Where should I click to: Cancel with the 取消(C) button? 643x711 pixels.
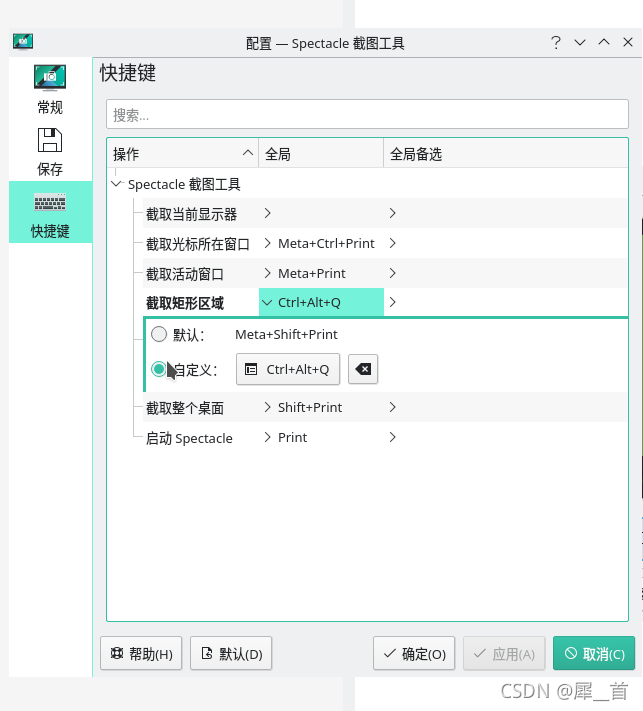pyautogui.click(x=594, y=653)
